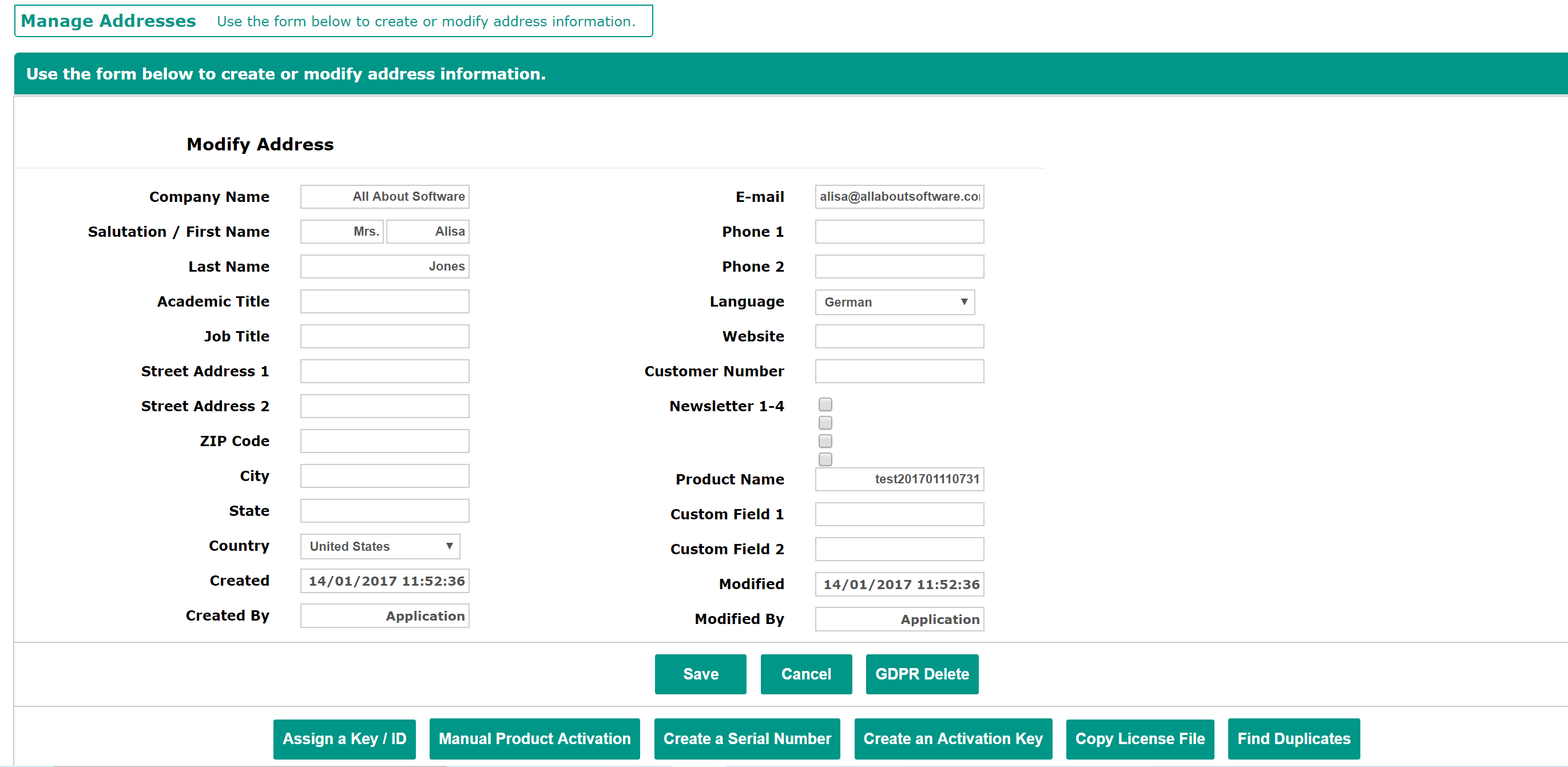The height and width of the screenshot is (767, 1568).
Task: Focus the Company Name field
Action: click(384, 197)
